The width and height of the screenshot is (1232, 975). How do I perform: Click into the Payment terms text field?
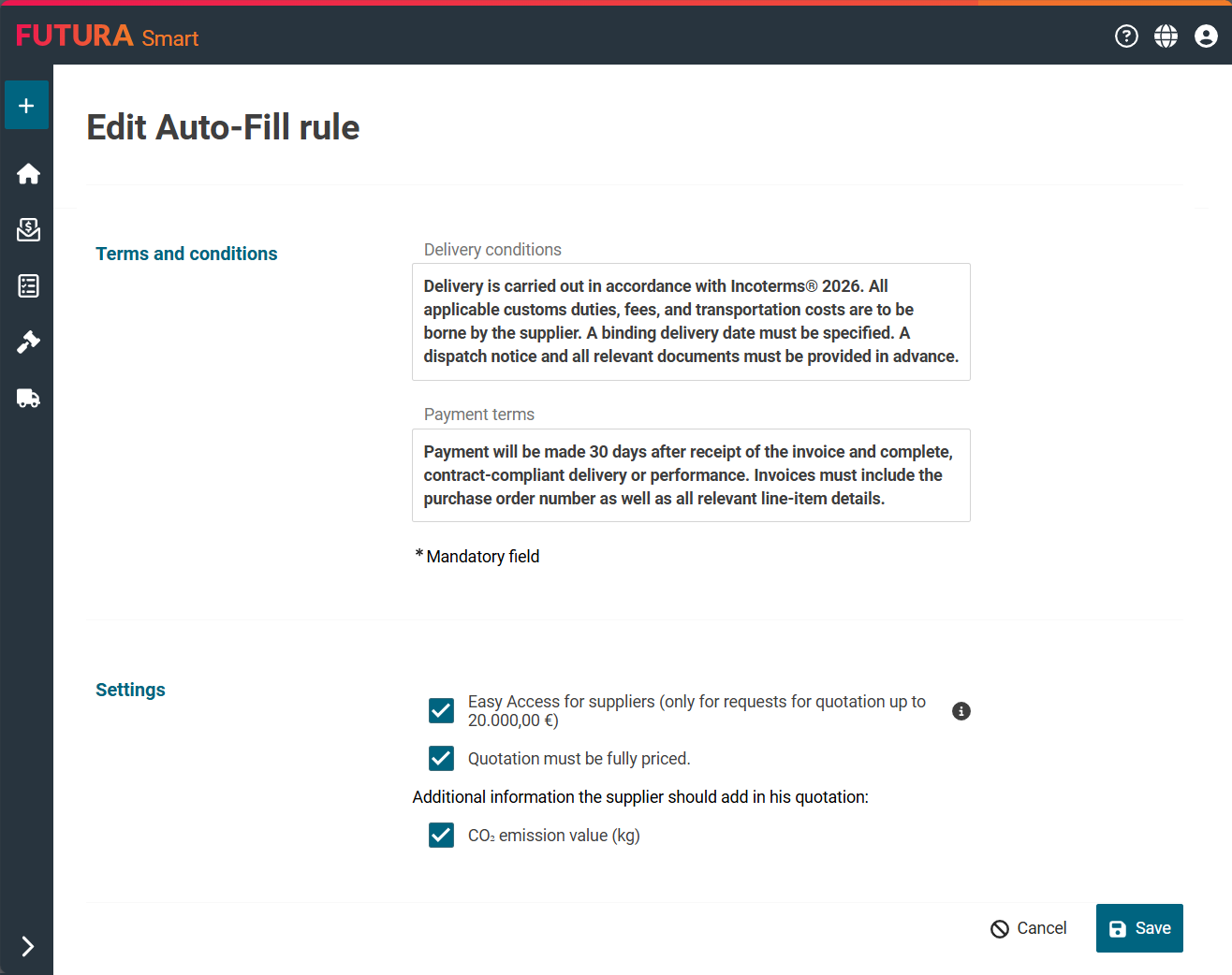691,475
